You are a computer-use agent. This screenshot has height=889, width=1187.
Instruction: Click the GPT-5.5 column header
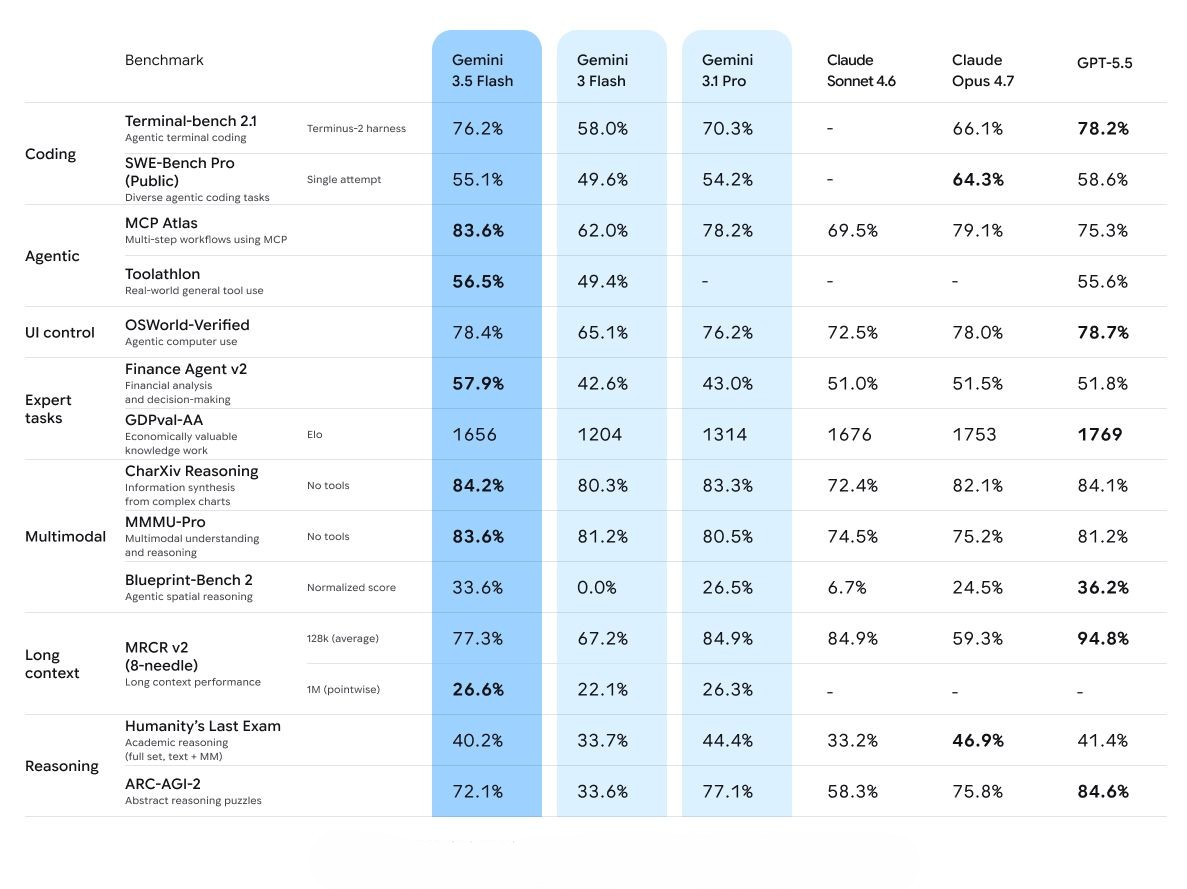[x=1104, y=63]
